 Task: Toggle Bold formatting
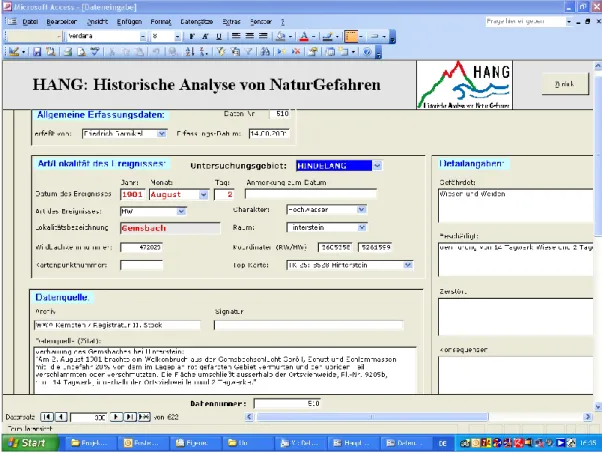192,36
